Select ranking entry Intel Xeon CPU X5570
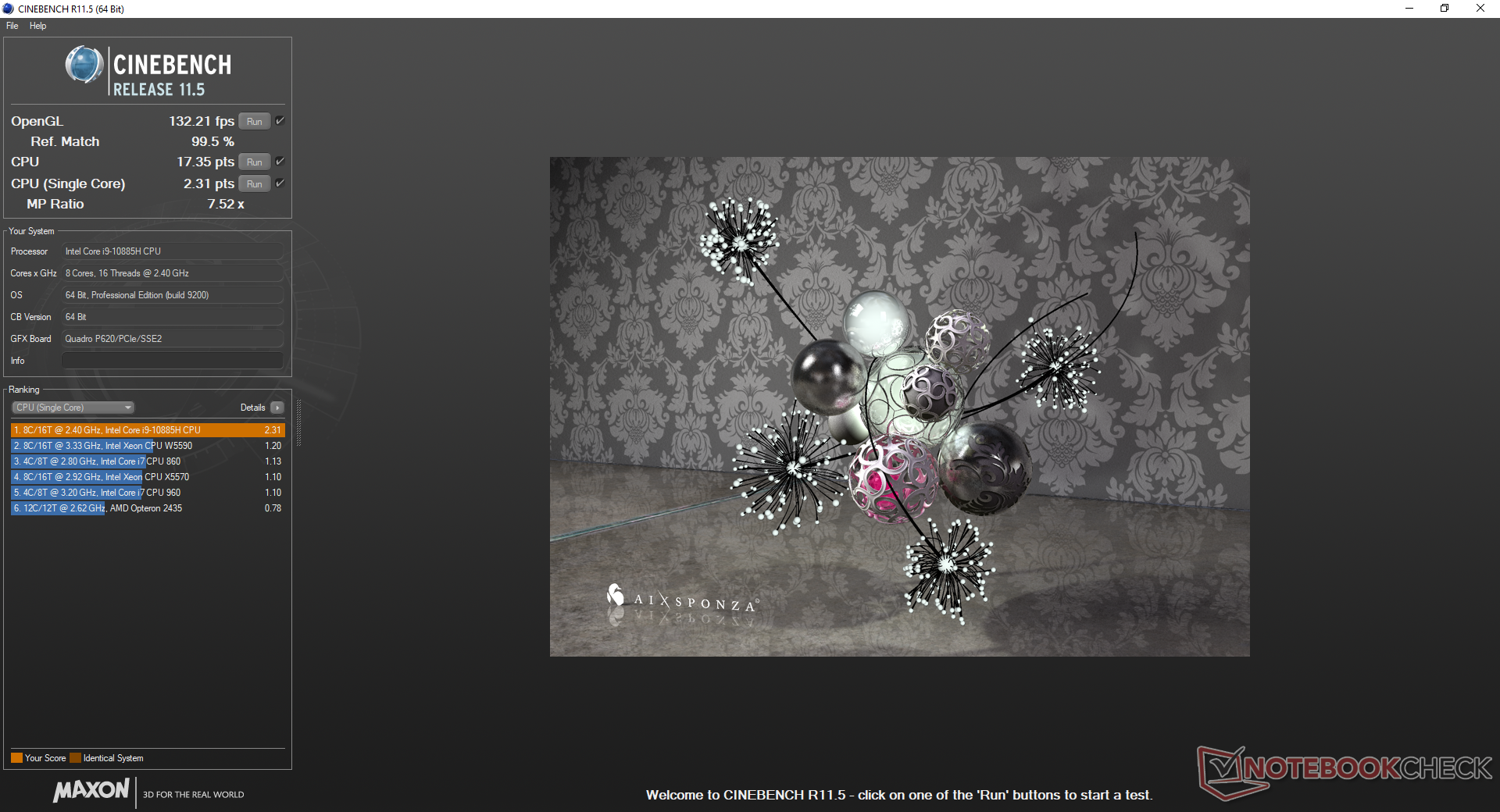 tap(148, 477)
